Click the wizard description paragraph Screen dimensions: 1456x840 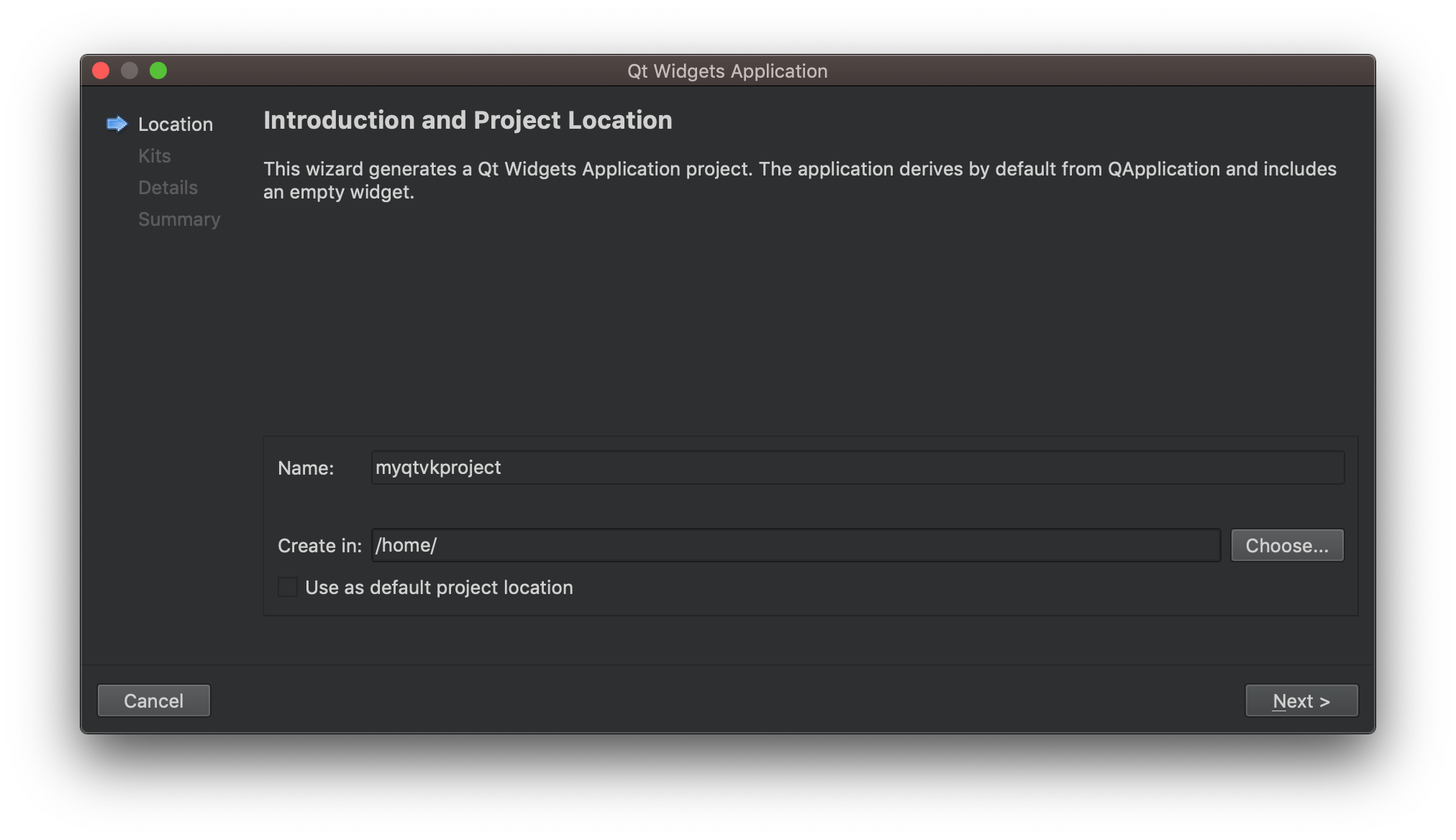click(800, 180)
